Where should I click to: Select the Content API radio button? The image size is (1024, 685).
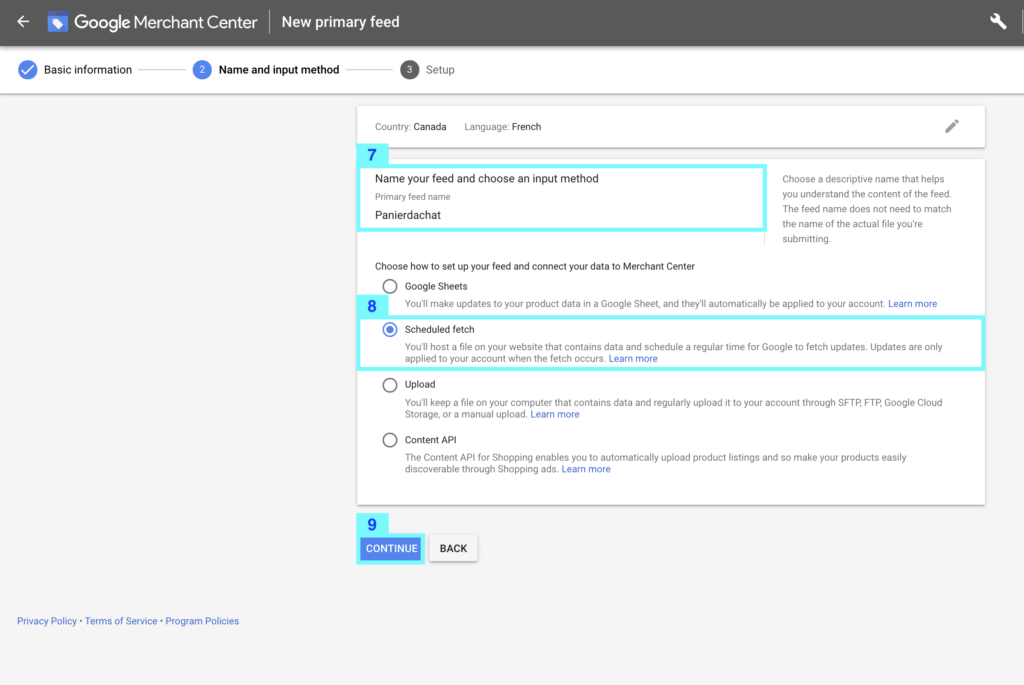[x=390, y=440]
